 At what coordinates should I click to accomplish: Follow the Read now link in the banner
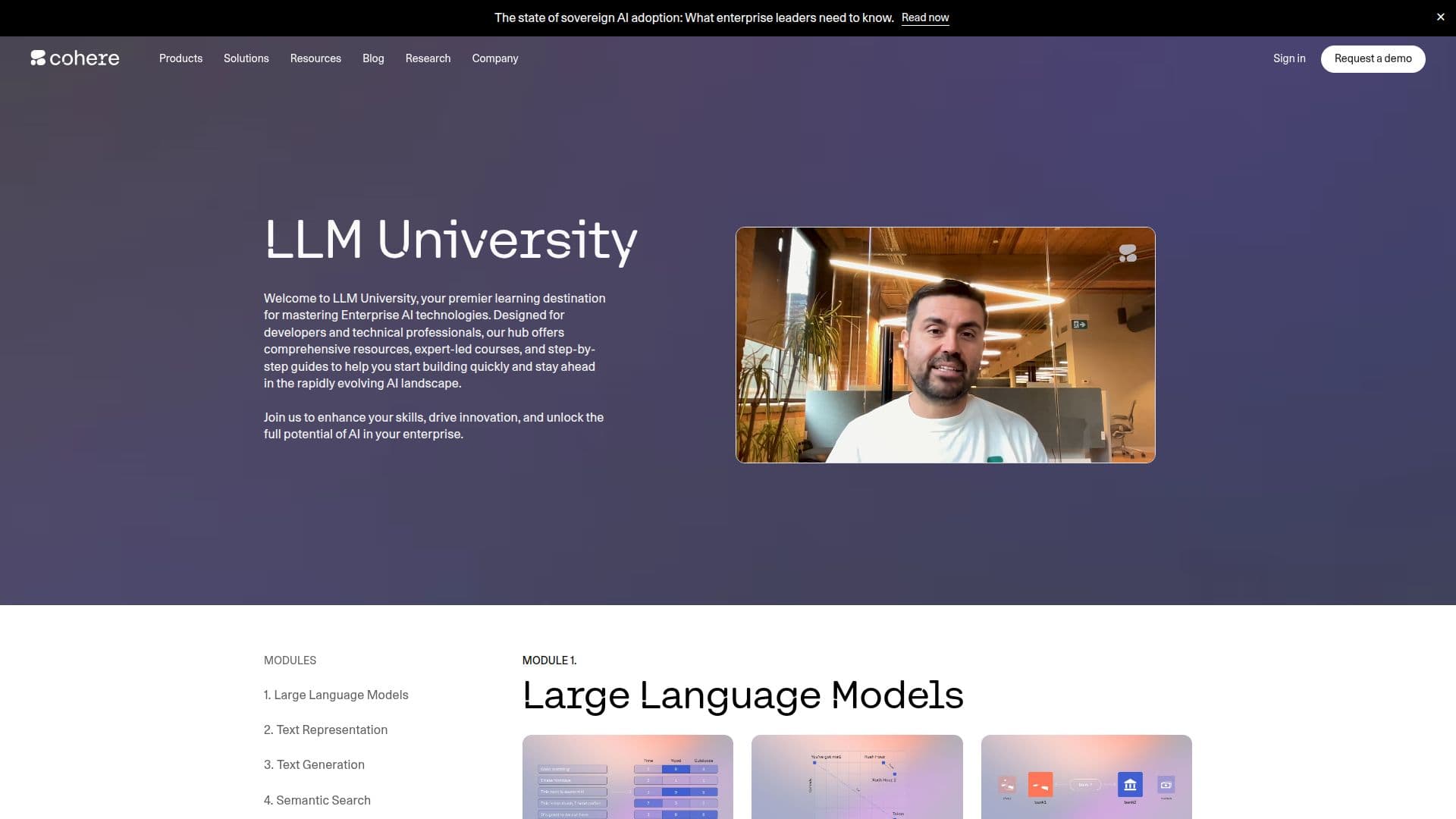pyautogui.click(x=924, y=17)
